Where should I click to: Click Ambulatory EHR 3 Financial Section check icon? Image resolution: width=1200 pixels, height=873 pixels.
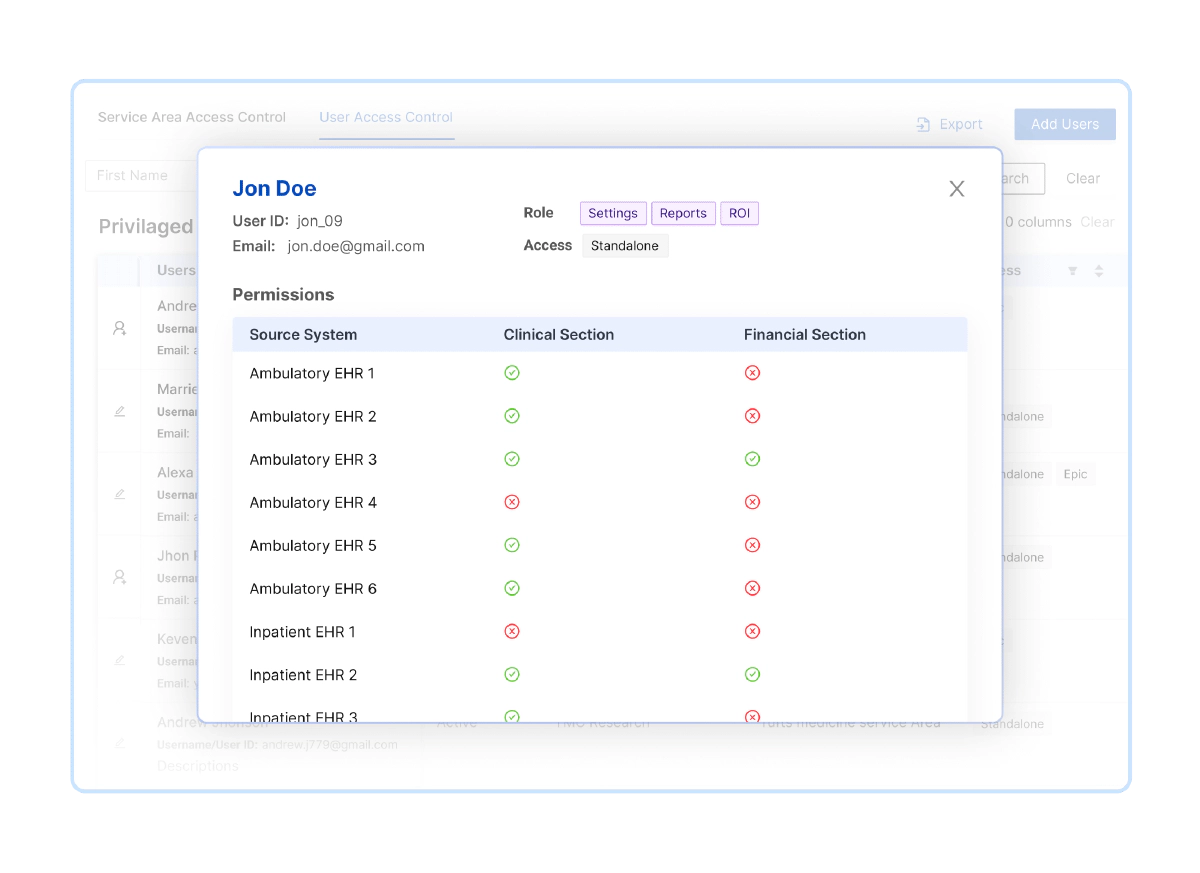pos(753,459)
